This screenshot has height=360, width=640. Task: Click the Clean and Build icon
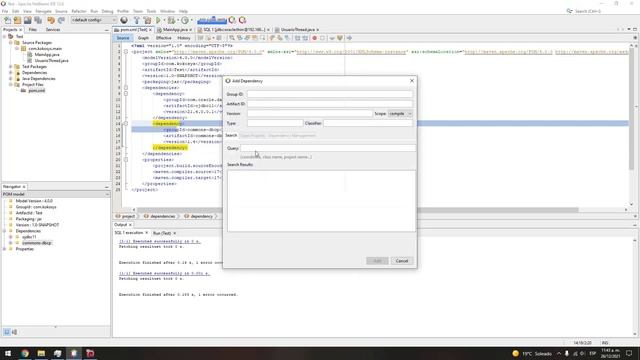coord(147,20)
